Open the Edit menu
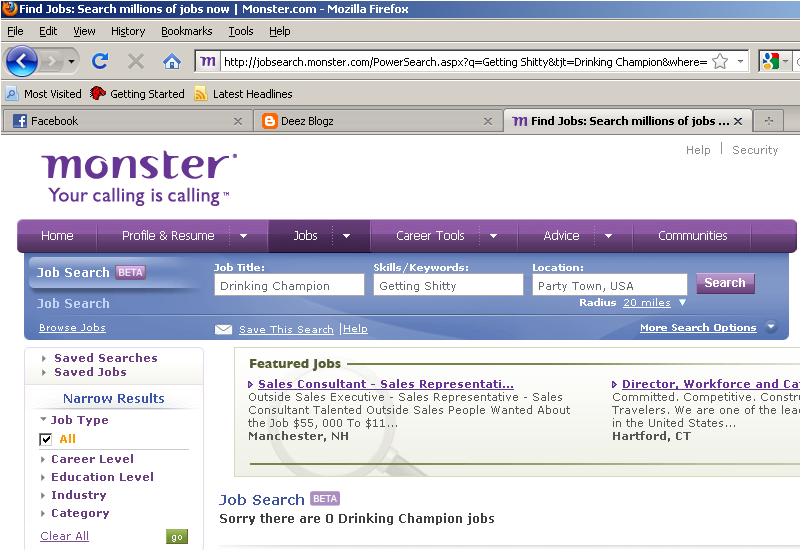This screenshot has height=553, width=802. [x=48, y=31]
